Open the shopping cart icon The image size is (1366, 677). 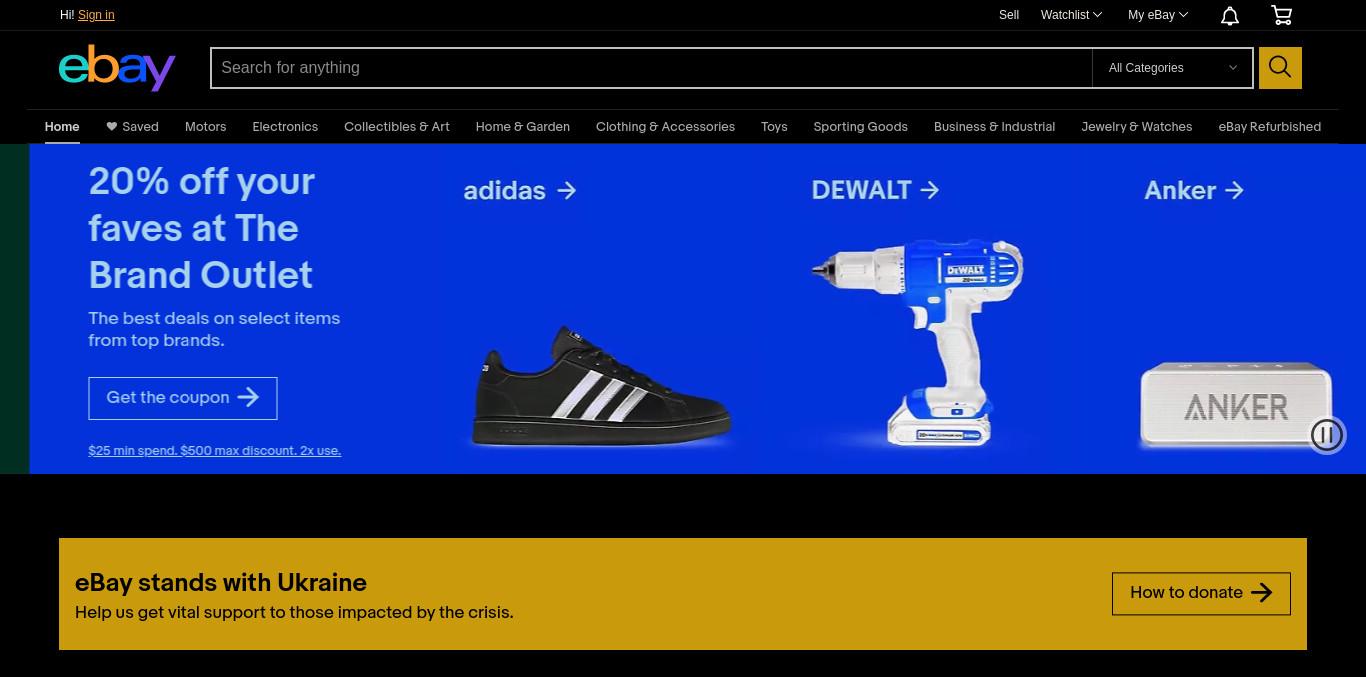pyautogui.click(x=1281, y=15)
